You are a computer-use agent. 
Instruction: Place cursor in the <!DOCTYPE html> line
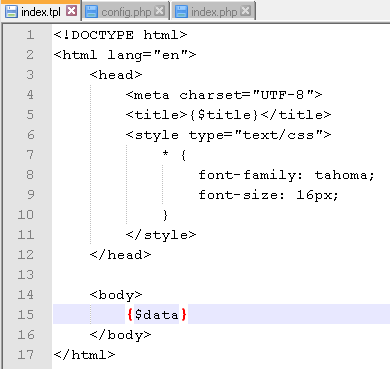pyautogui.click(x=121, y=35)
